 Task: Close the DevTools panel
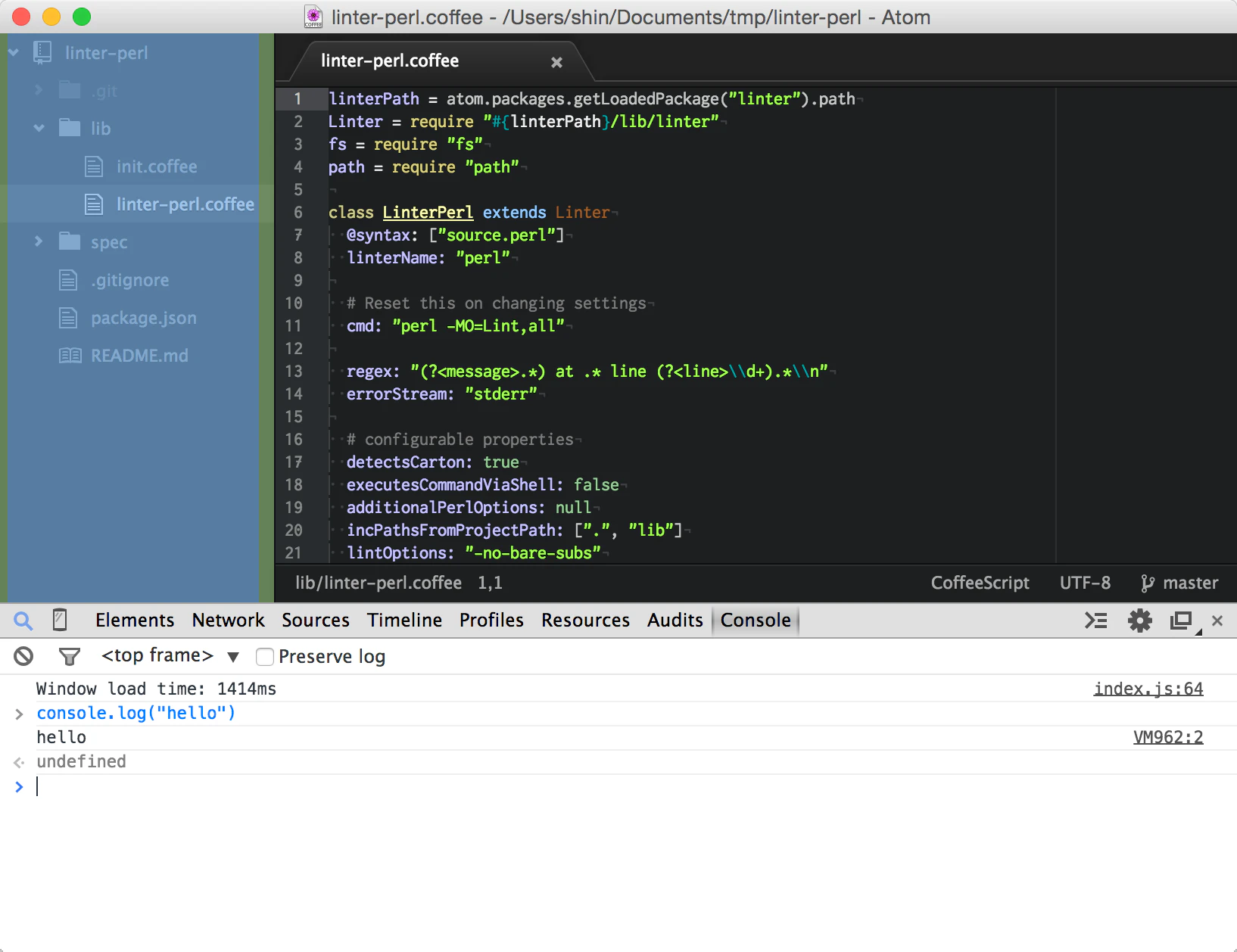[1217, 621]
